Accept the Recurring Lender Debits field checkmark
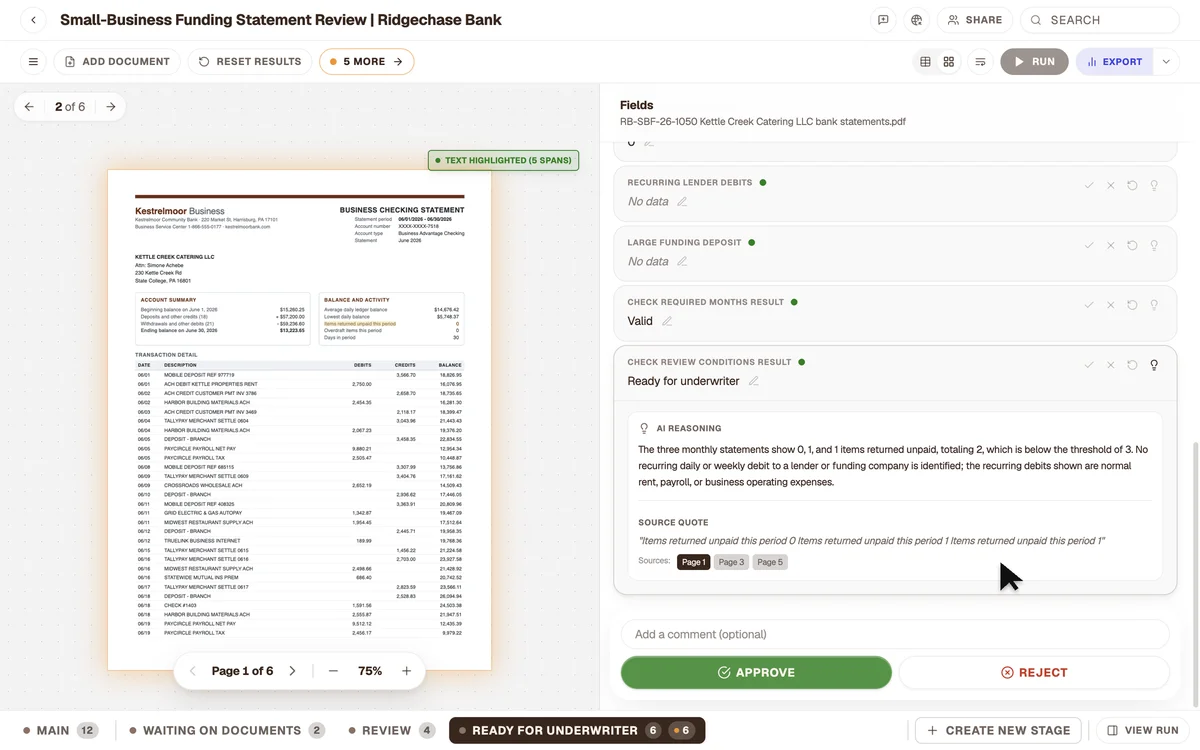 tap(1089, 185)
